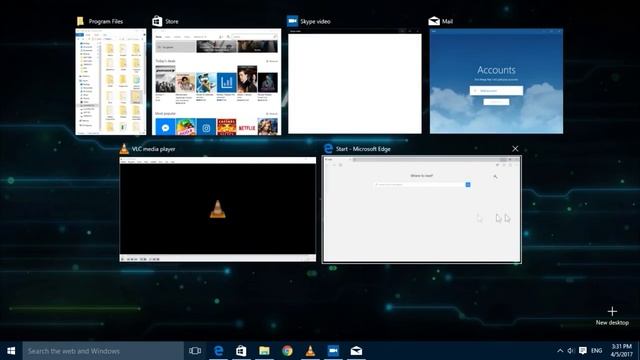Click the Start - Microsoft Edge title label
This screenshot has height=360, width=640.
pyautogui.click(x=363, y=149)
